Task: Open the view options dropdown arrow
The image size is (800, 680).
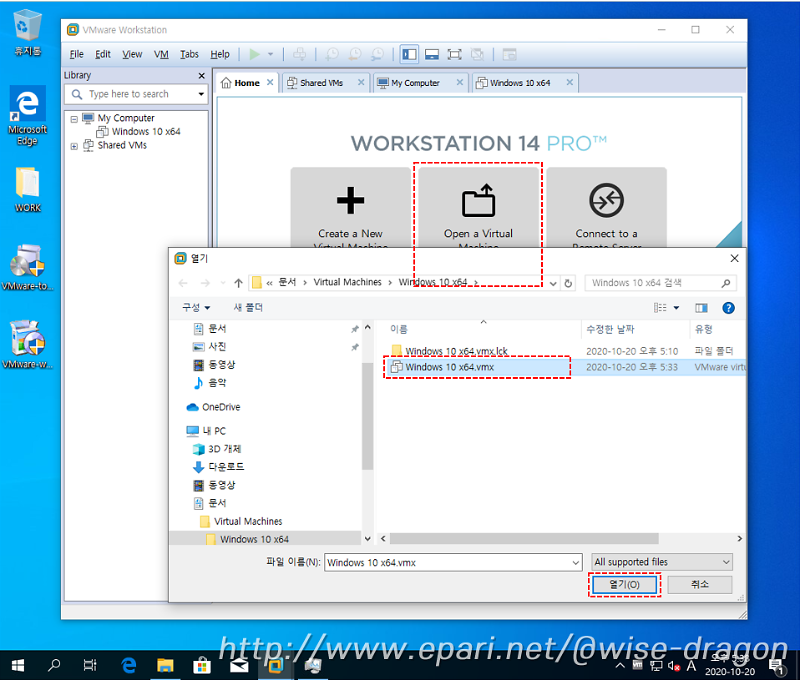Action: pyautogui.click(x=677, y=308)
